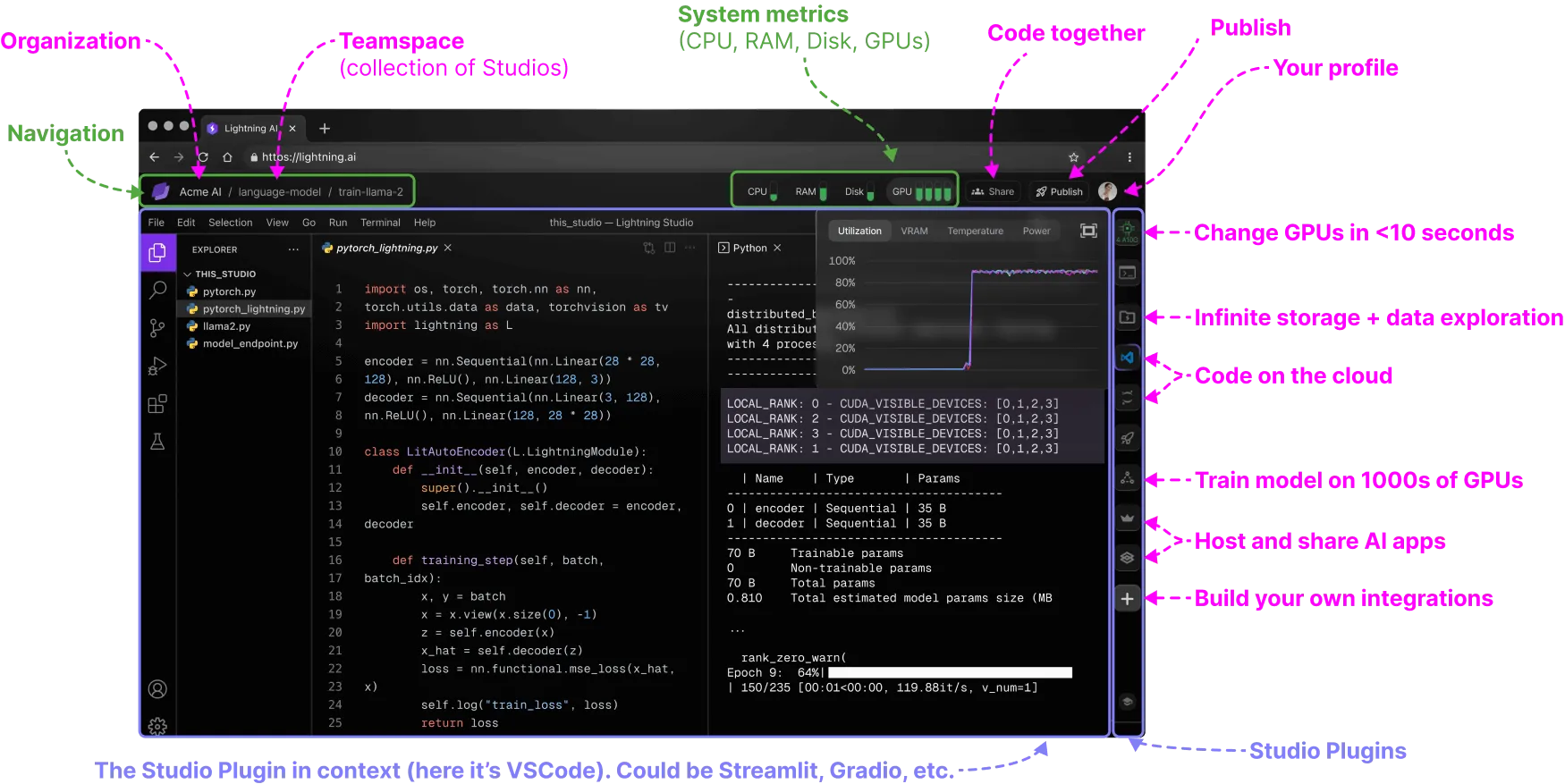Add a new plugin with the plus button
This screenshot has width=1565, height=784.
pos(1127,599)
